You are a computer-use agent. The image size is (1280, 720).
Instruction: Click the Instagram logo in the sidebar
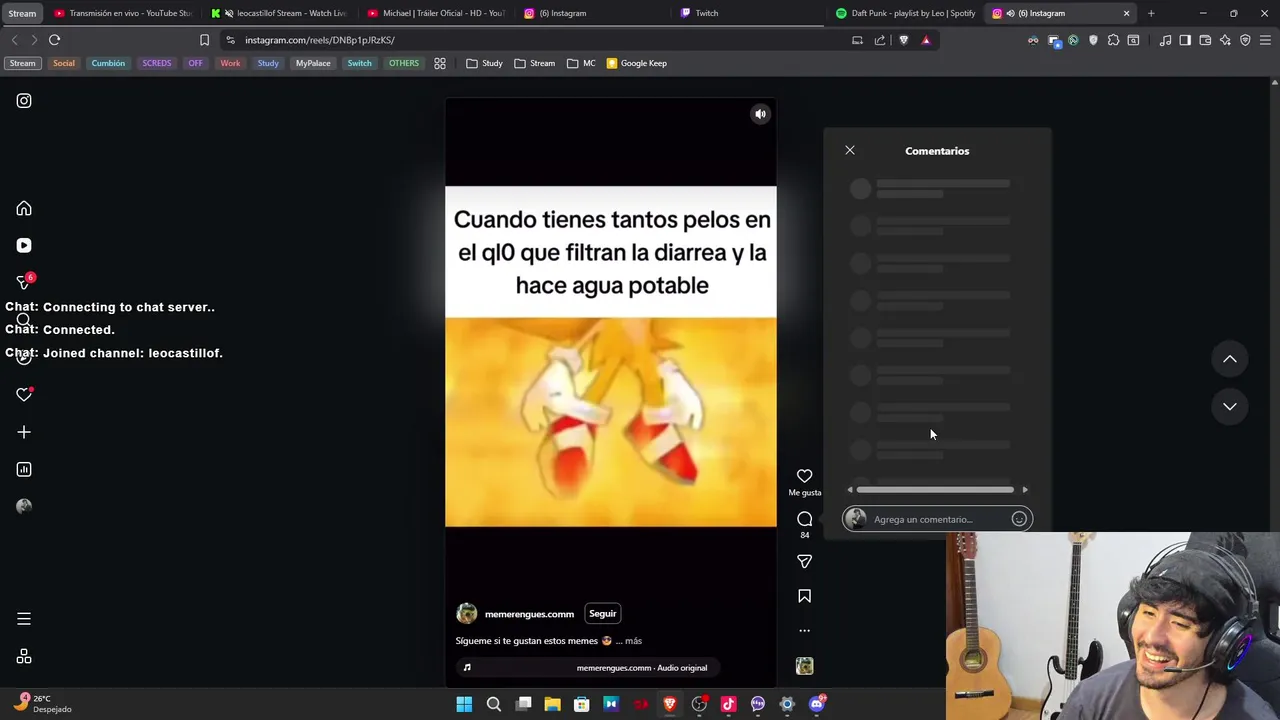(x=24, y=101)
